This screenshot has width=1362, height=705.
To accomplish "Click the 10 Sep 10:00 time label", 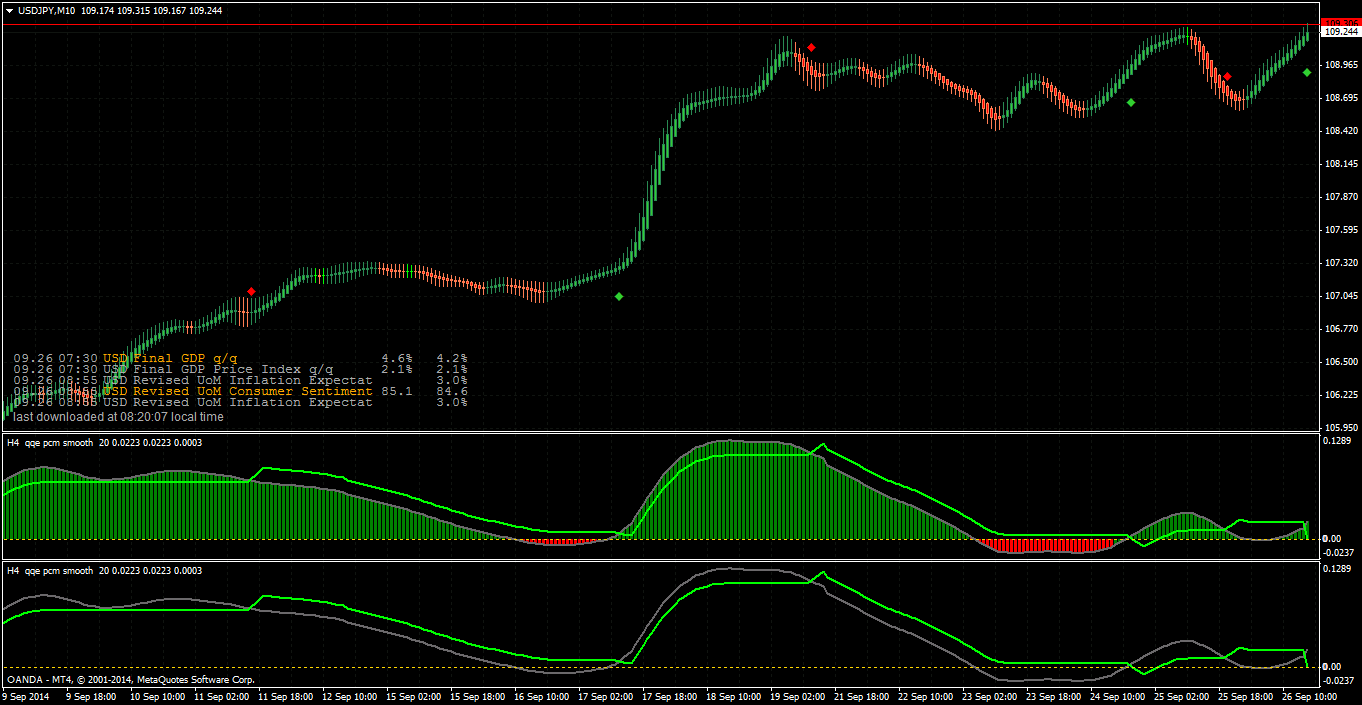I will click(156, 696).
